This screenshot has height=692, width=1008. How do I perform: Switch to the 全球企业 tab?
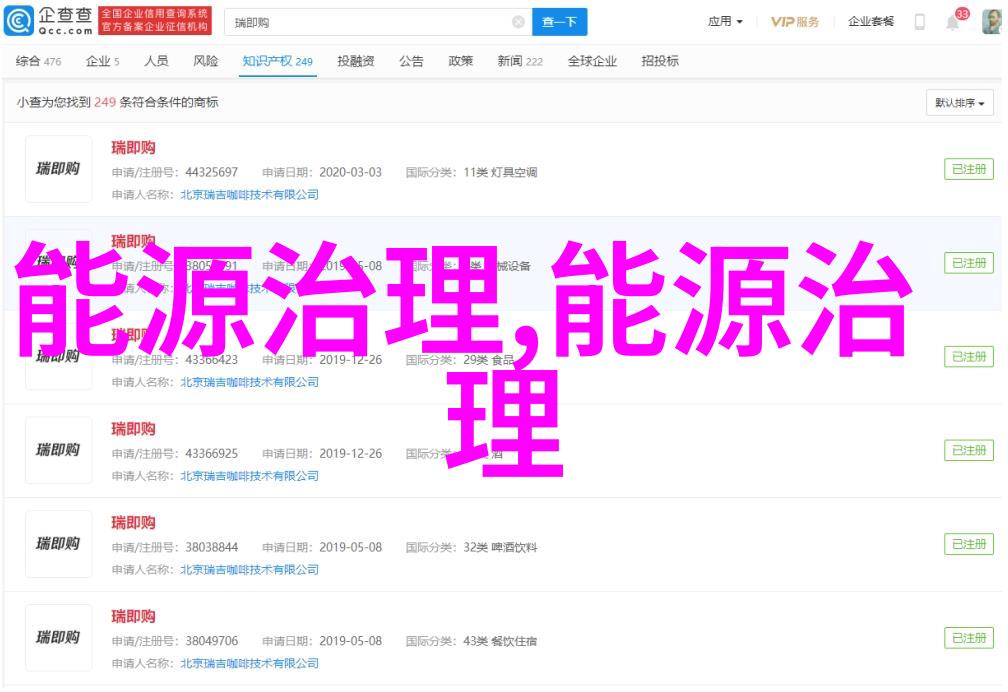click(x=592, y=61)
